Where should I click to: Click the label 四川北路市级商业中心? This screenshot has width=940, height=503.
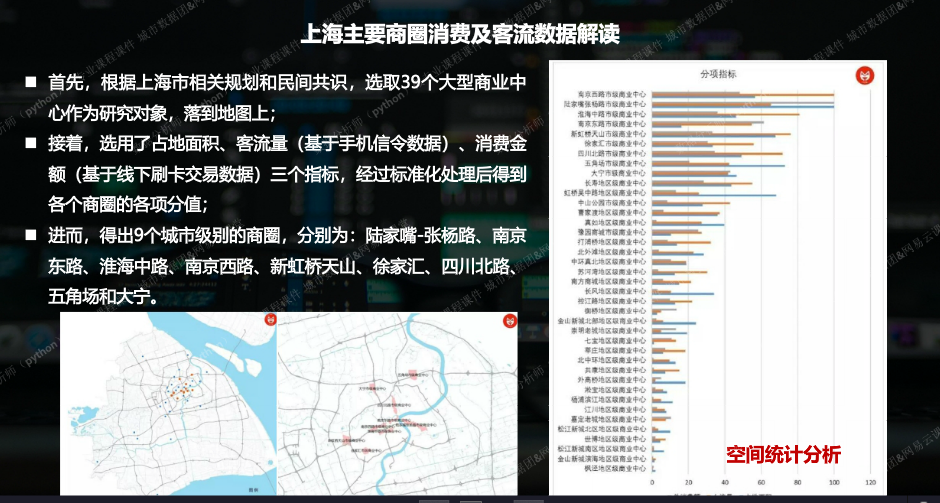coord(611,153)
